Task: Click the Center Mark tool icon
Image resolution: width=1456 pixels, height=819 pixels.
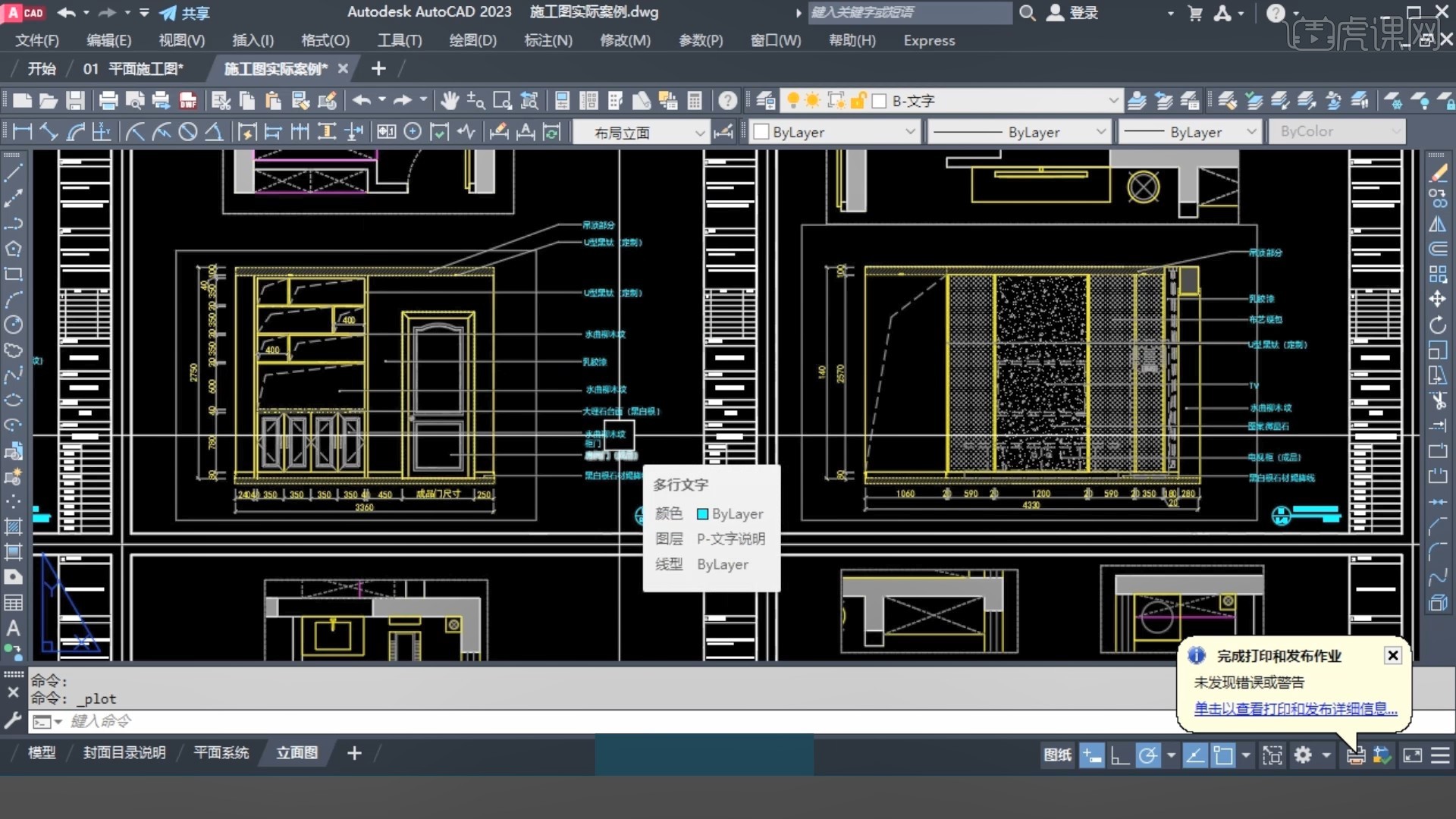Action: (x=413, y=132)
